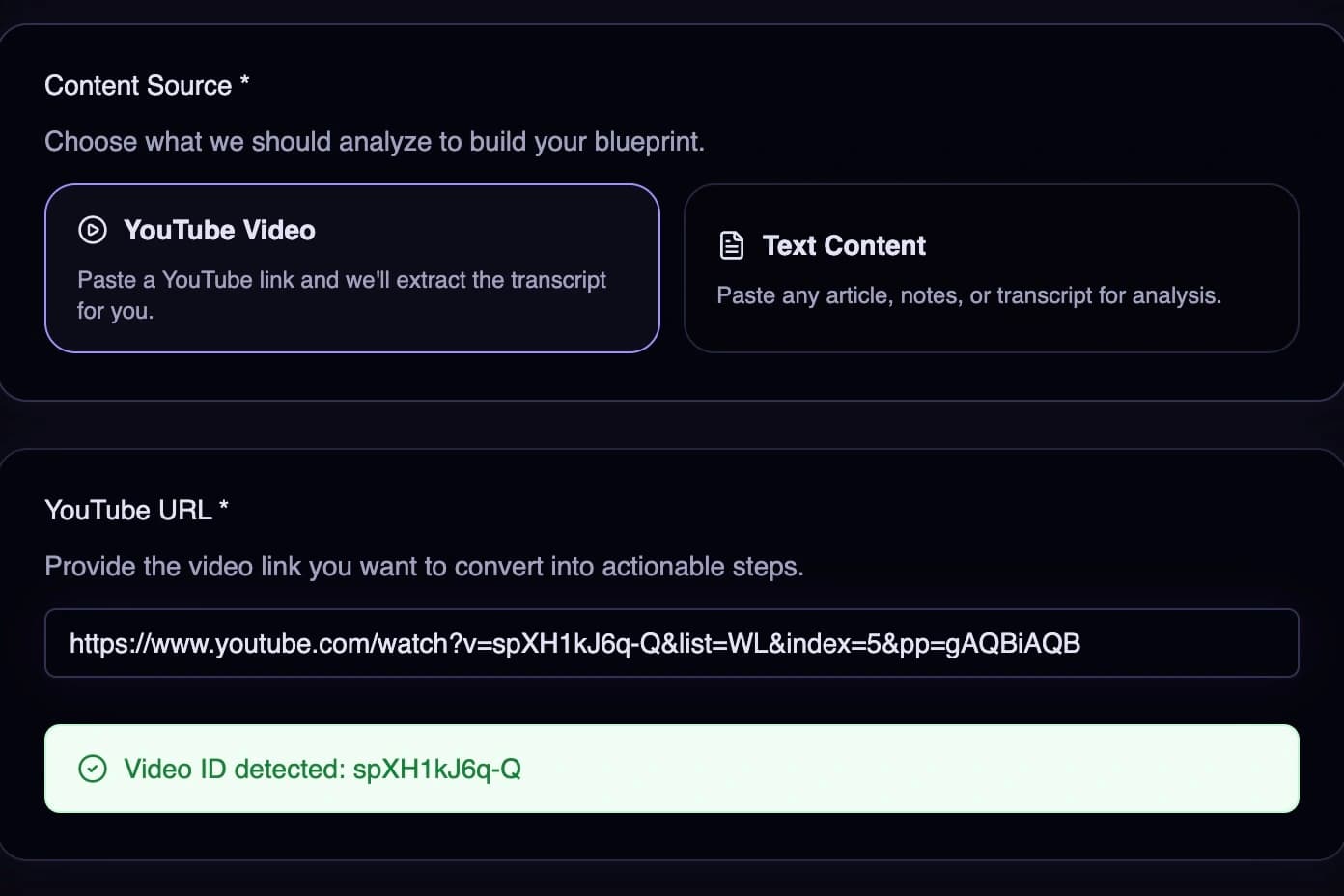Click inside the YouTube URL input field

pos(672,643)
